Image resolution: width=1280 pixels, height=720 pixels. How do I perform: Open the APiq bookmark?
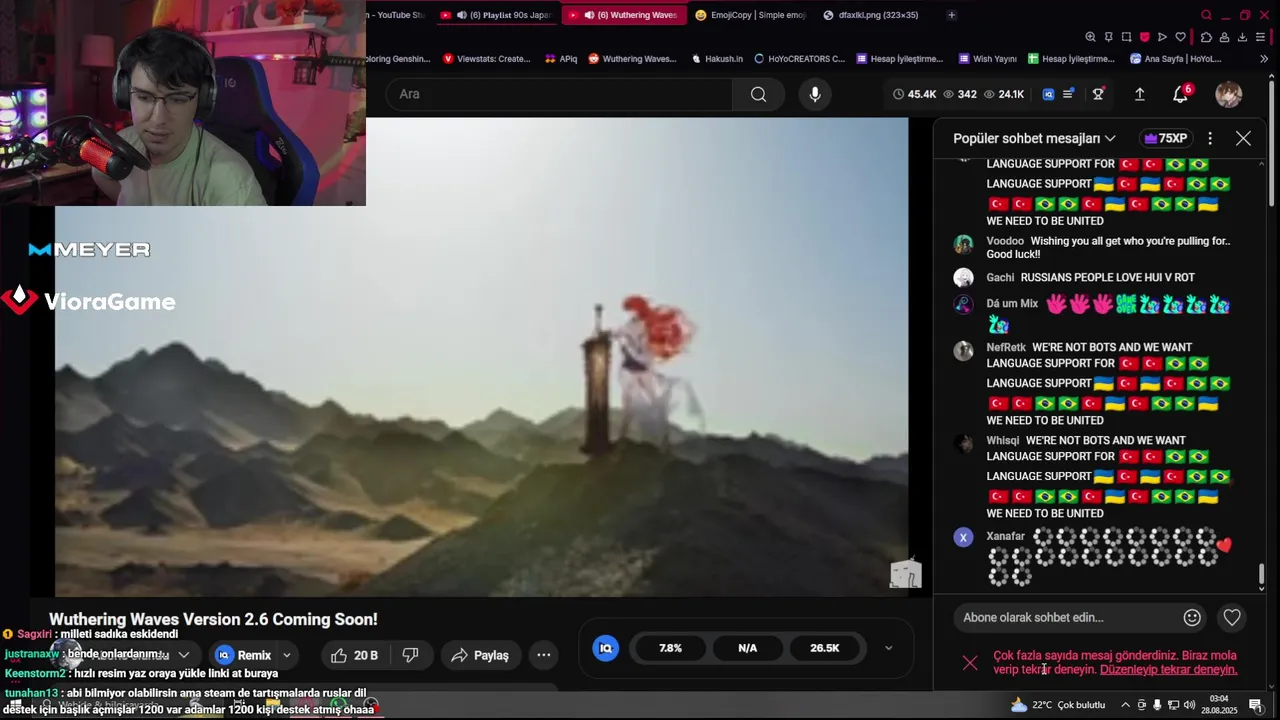[x=561, y=59]
